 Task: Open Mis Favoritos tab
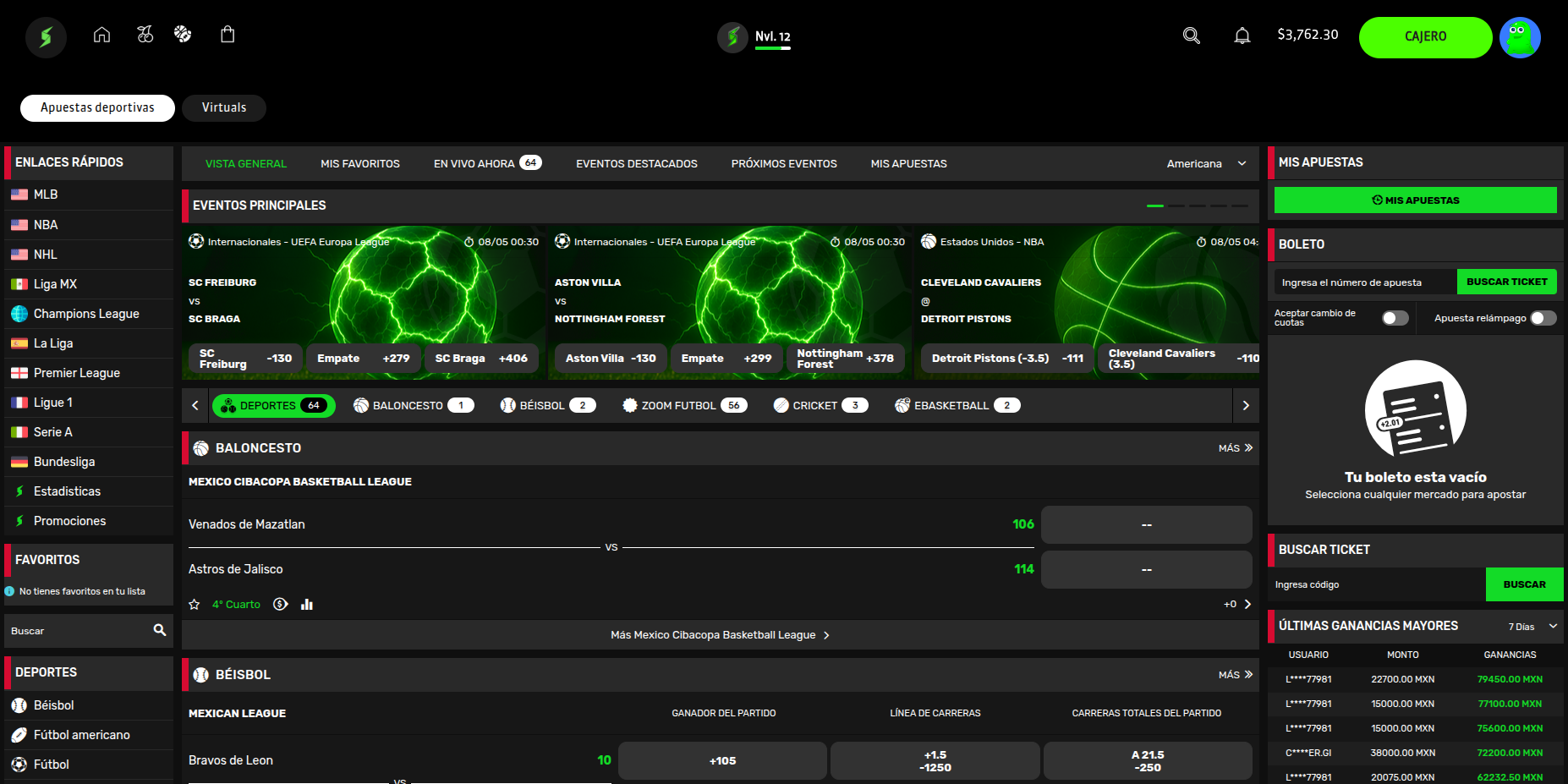pos(360,163)
